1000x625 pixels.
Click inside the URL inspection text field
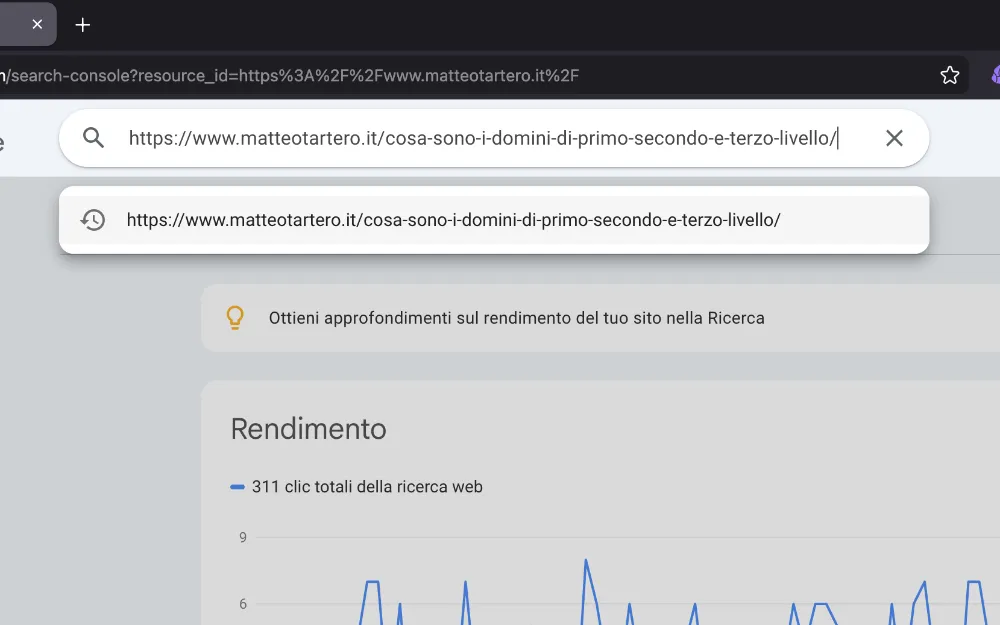(x=482, y=138)
